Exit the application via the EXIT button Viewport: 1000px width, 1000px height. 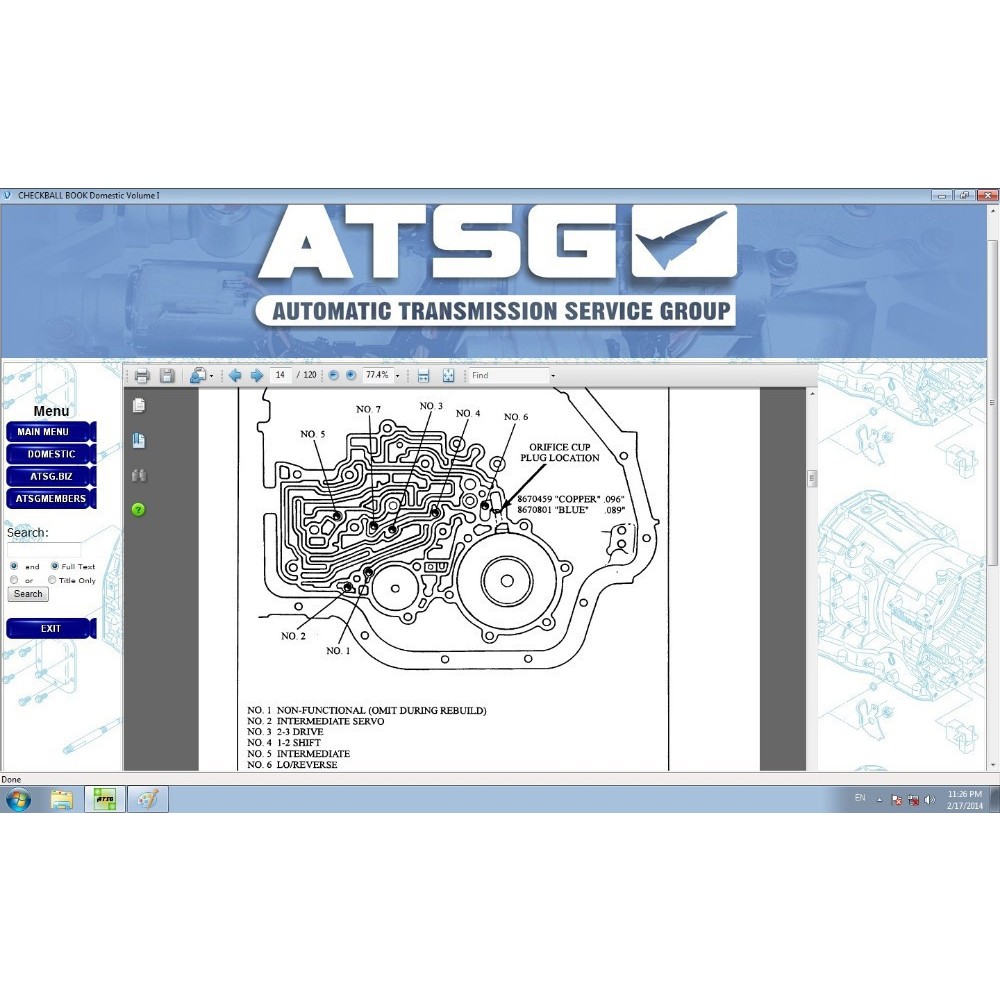pyautogui.click(x=48, y=628)
